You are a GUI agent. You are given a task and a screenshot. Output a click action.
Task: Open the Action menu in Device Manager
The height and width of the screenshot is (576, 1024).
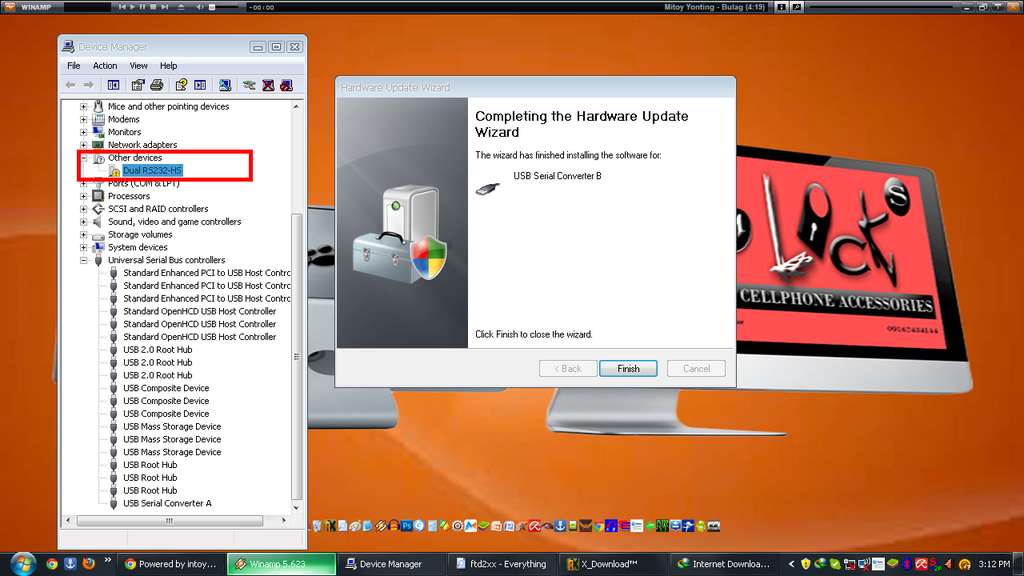coord(105,66)
